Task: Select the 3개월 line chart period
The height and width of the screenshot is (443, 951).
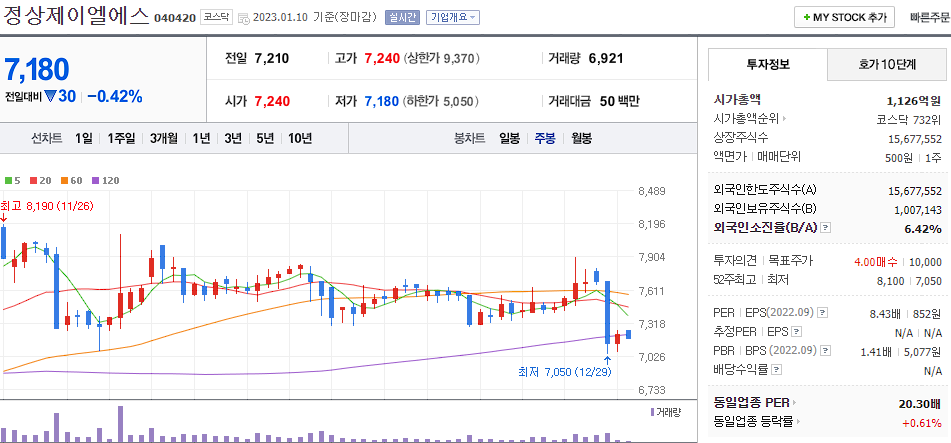Action: coord(164,138)
